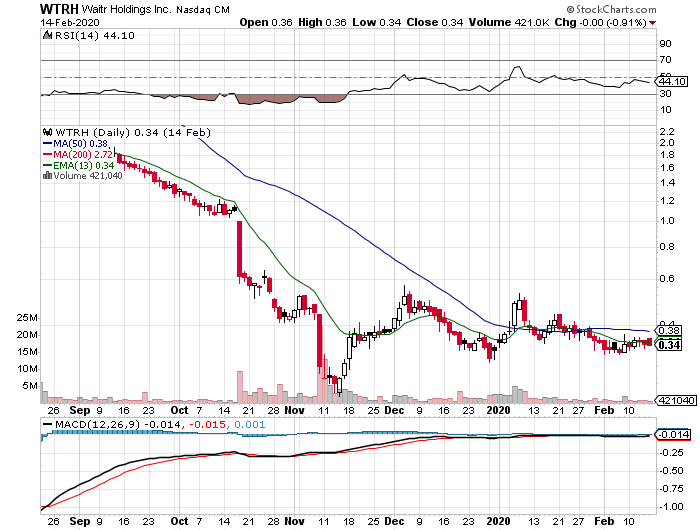Viewport: 700px width, 530px height.
Task: Click the Nov label on the MACD axis
Action: pyautogui.click(x=293, y=521)
